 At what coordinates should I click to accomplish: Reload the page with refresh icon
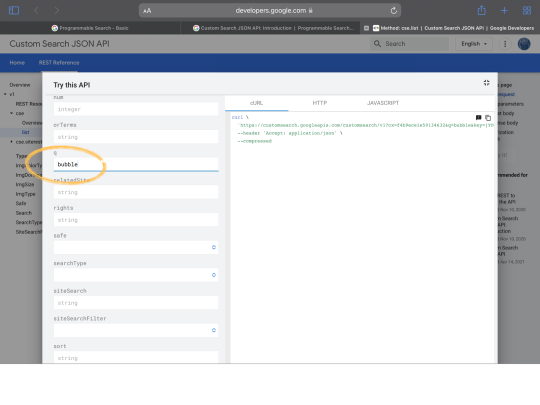click(x=394, y=10)
